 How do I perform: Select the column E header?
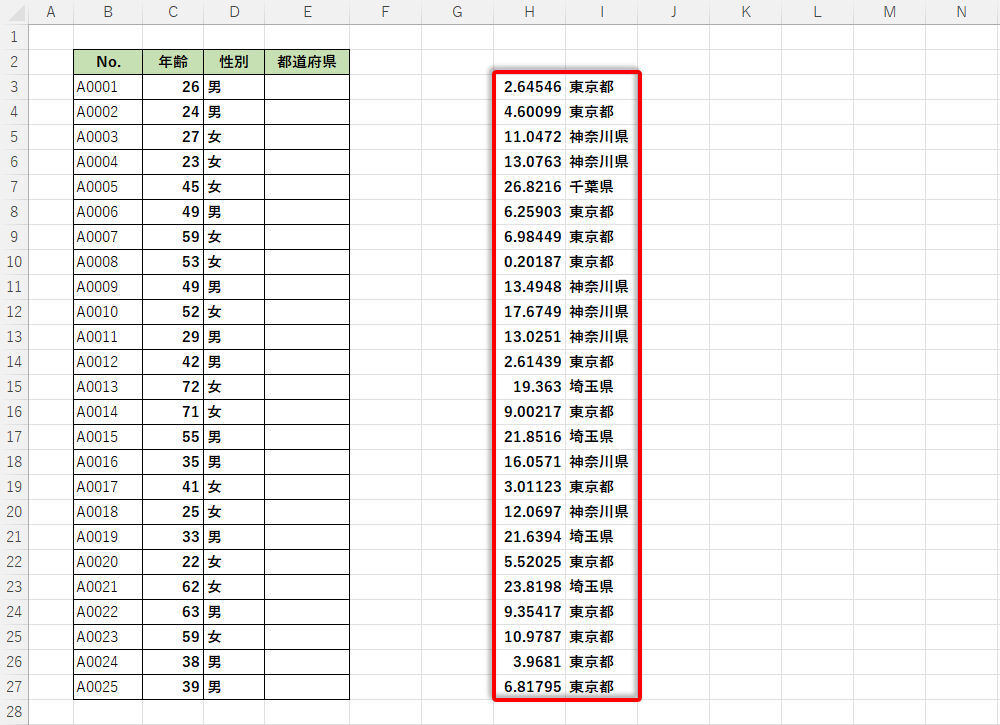coord(307,11)
